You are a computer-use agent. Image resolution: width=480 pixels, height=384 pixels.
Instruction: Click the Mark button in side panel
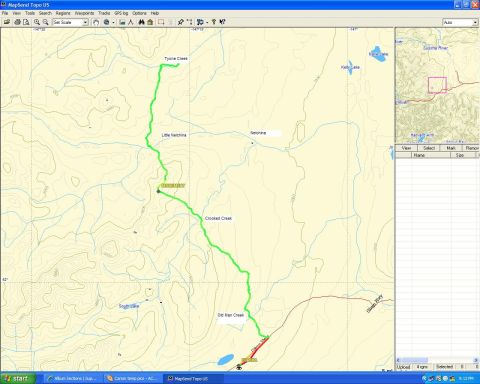[451, 148]
